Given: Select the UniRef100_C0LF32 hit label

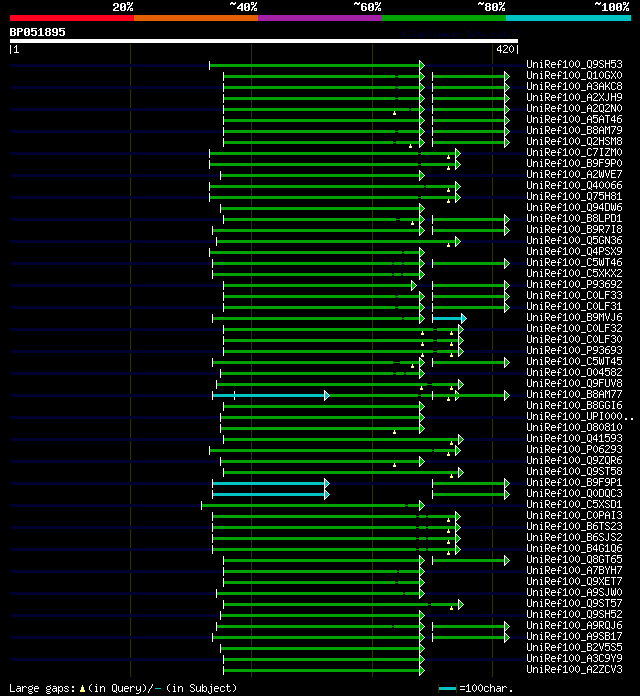Looking at the screenshot, I should 574,328.
